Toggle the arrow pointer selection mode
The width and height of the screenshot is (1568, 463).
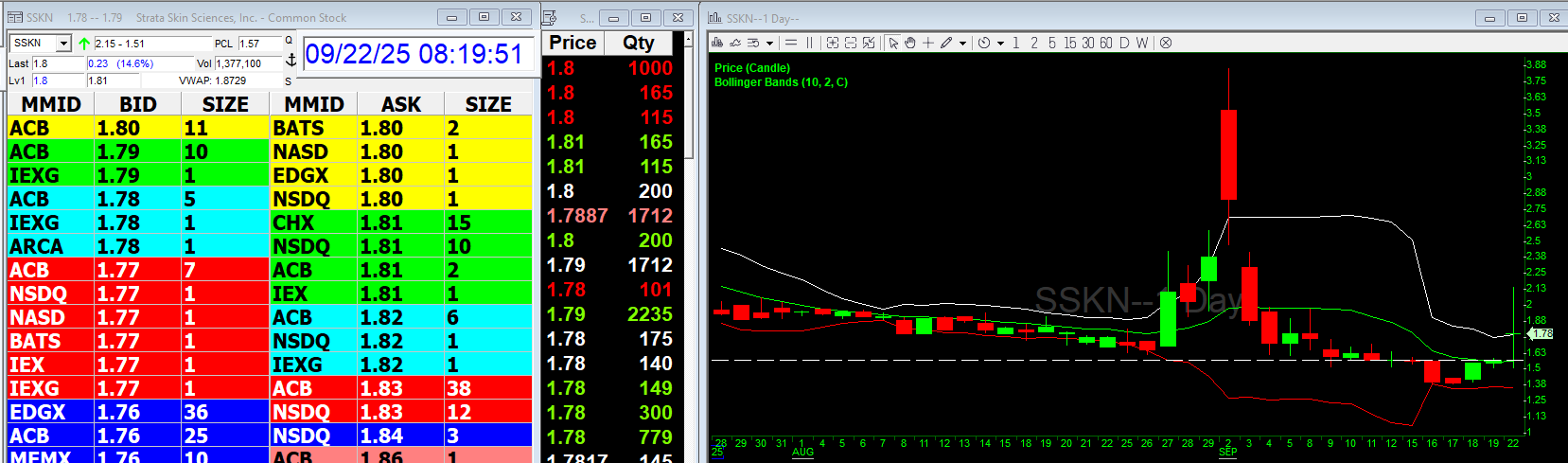click(x=892, y=43)
